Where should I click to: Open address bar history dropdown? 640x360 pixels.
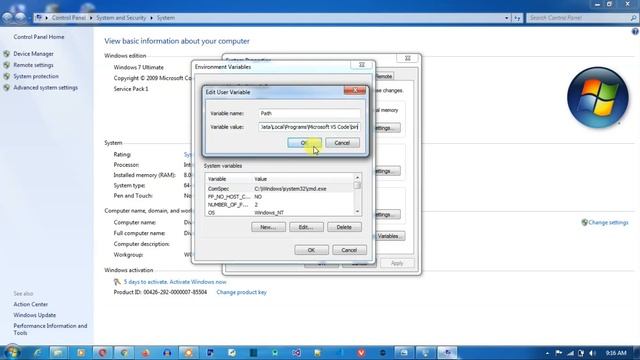click(x=507, y=18)
